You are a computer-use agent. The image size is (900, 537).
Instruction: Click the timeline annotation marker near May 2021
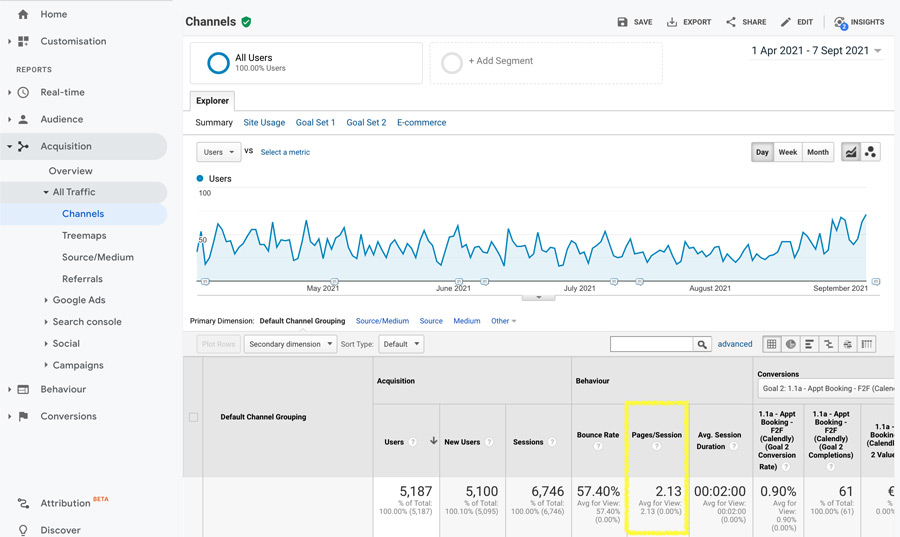(x=335, y=282)
